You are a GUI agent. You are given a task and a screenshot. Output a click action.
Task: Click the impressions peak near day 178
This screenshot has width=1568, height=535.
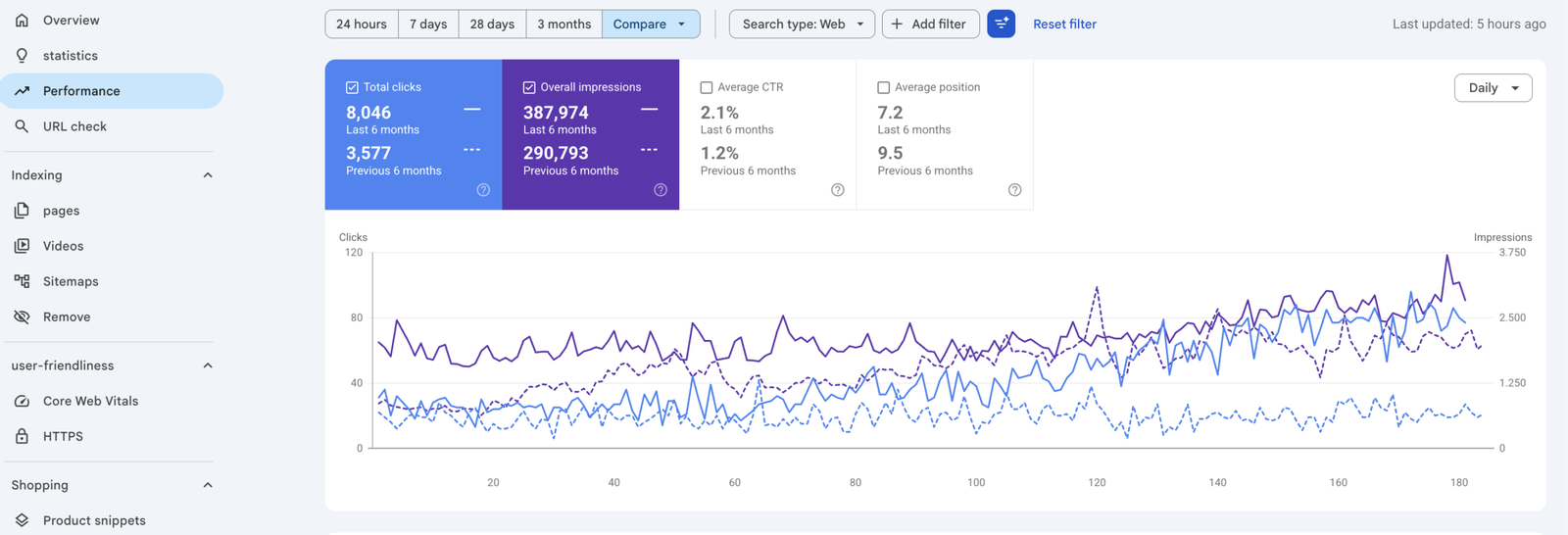coord(1446,256)
